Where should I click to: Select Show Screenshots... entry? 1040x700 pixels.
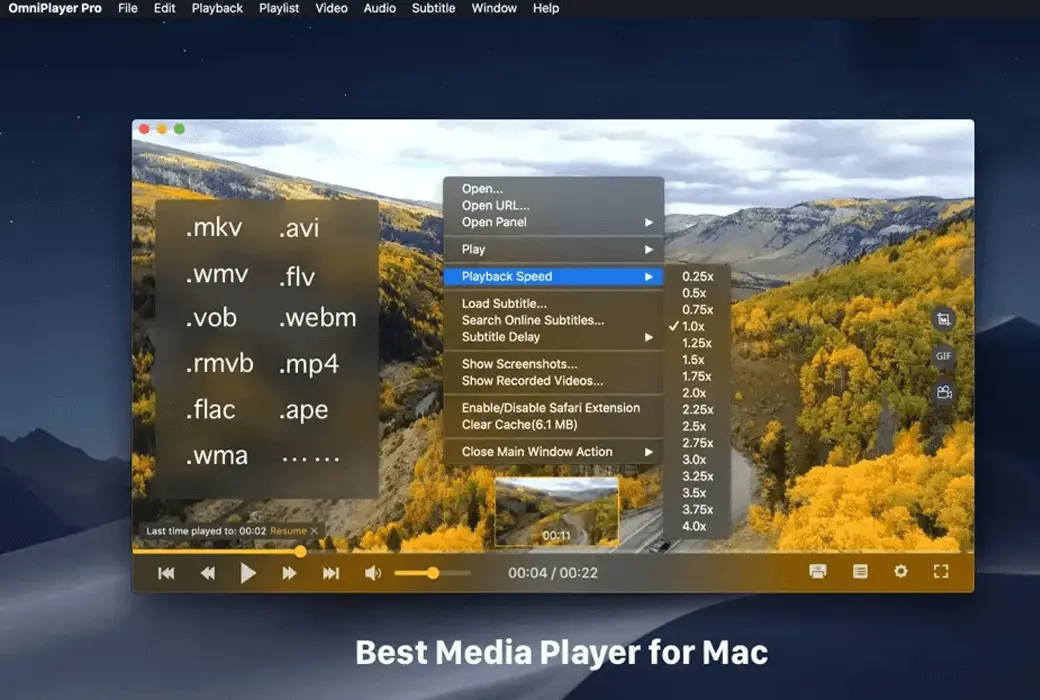point(553,364)
